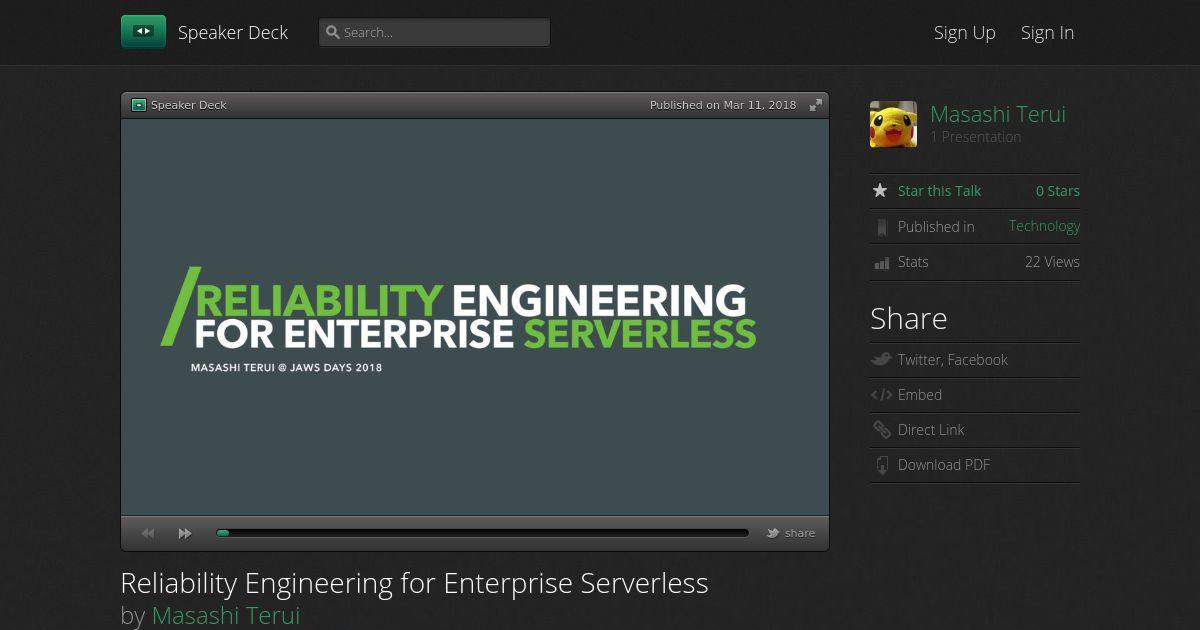Click 1 Presentation text under author name
Screen dimensions: 1200x630
coord(975,137)
